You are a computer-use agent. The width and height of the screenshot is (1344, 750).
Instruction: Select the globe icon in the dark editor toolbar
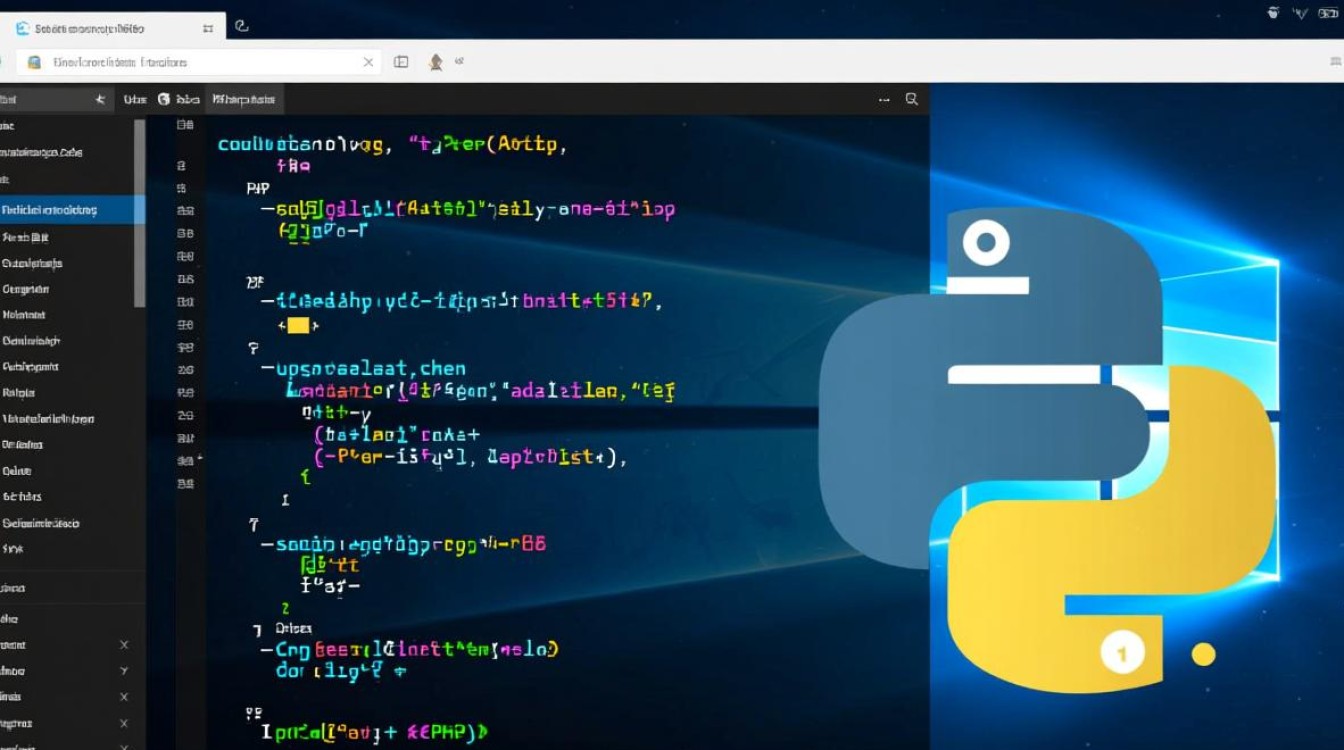pos(163,99)
